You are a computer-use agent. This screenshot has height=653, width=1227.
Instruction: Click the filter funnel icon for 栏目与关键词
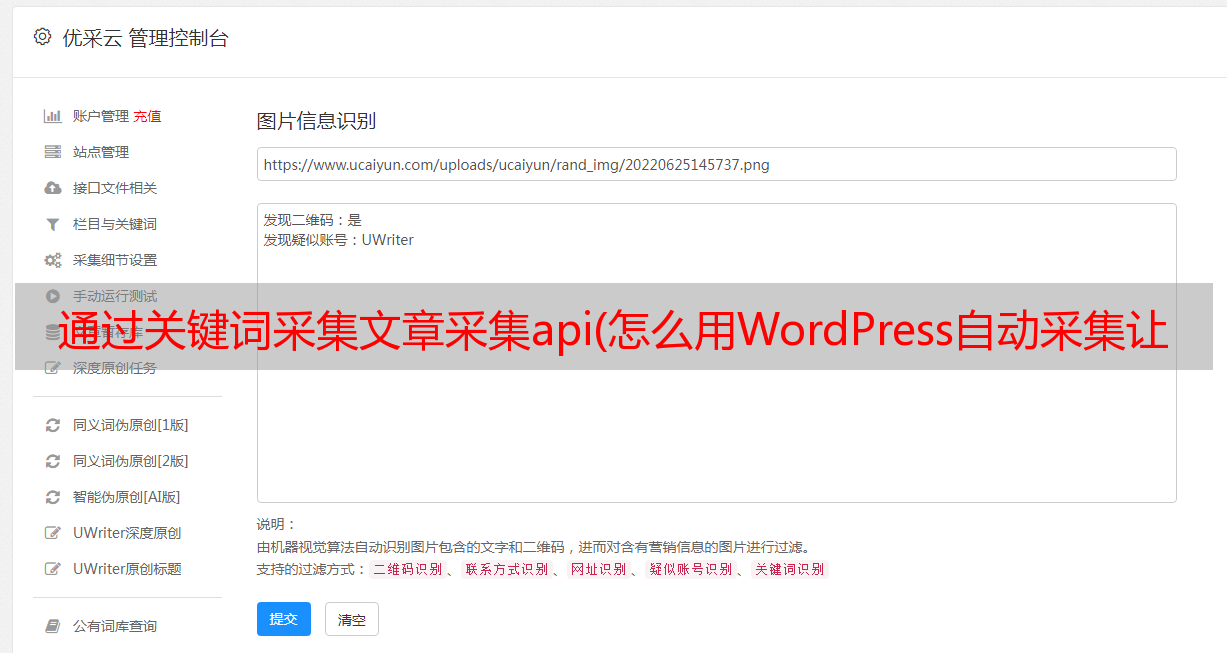coord(53,224)
